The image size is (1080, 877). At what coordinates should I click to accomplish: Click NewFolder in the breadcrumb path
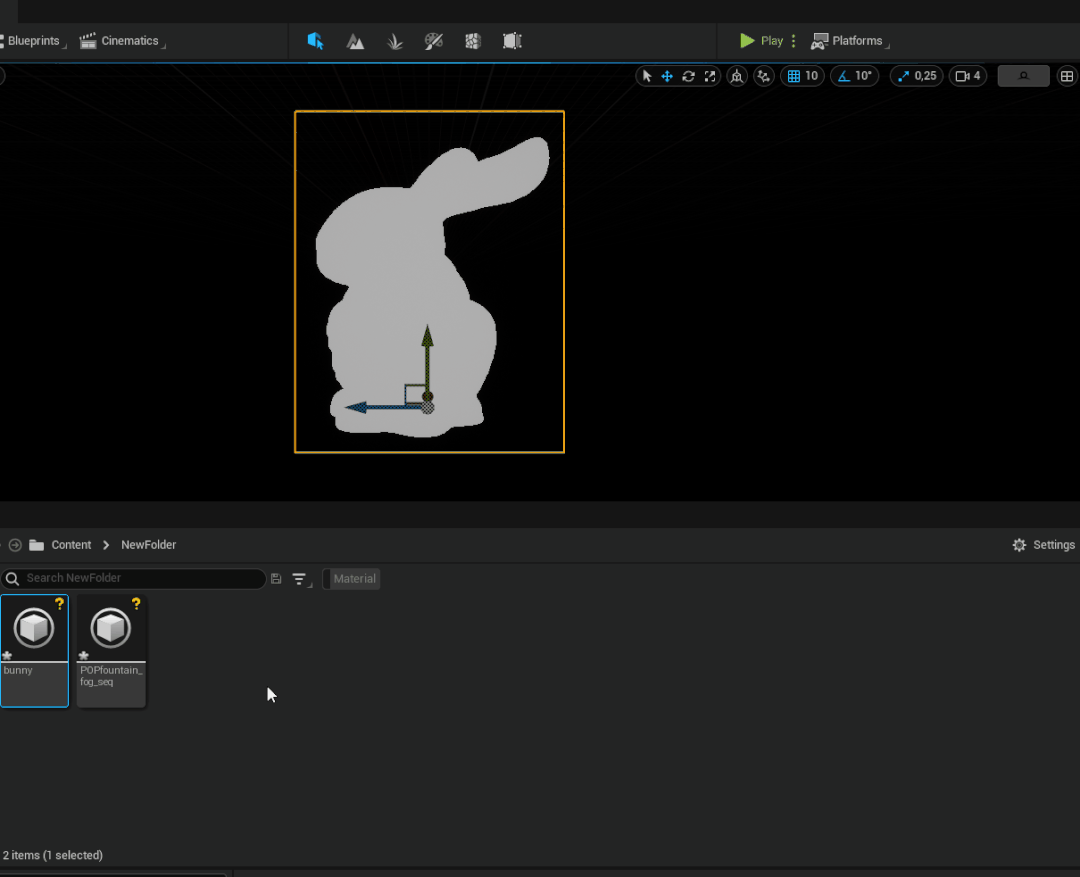point(148,545)
